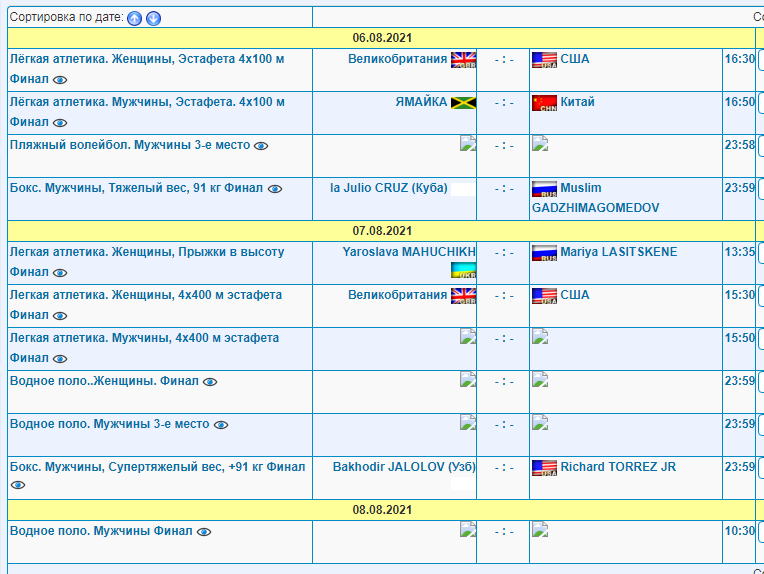Click Great Britain flag in 4x400 m women's relay

[463, 296]
